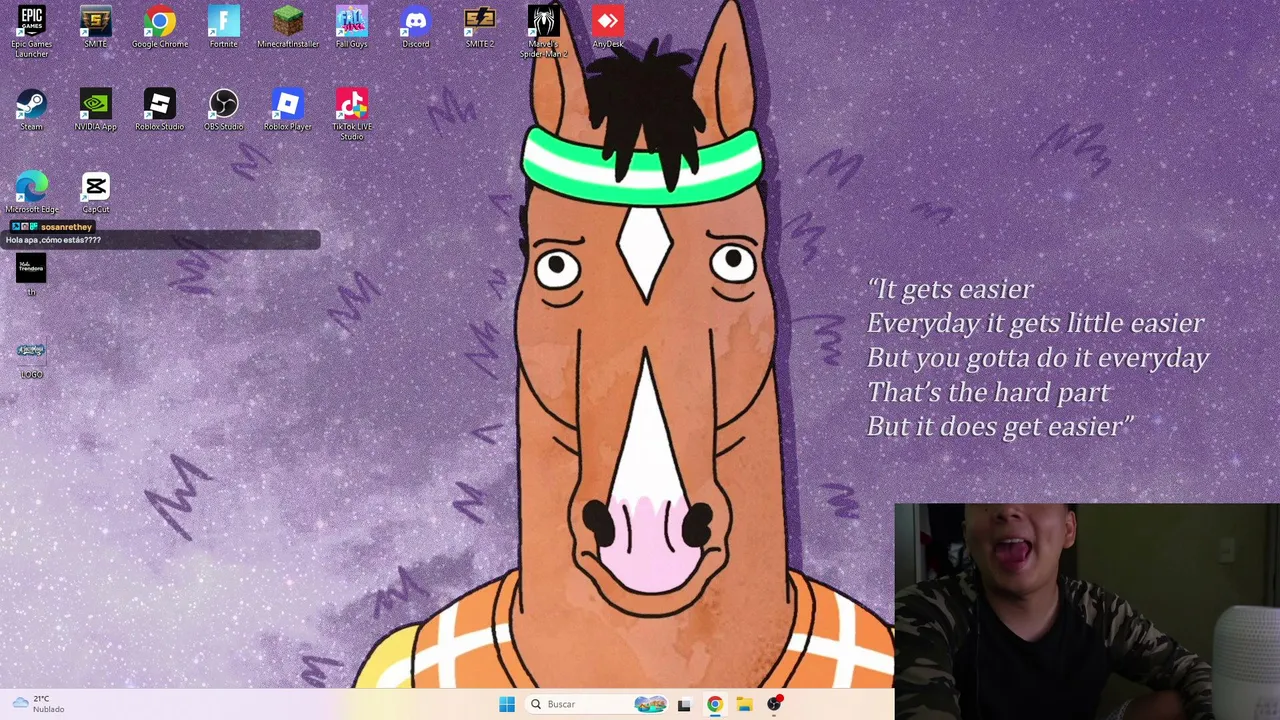Select the 'th' Trendora image file
Image resolution: width=1280 pixels, height=720 pixels.
click(31, 275)
